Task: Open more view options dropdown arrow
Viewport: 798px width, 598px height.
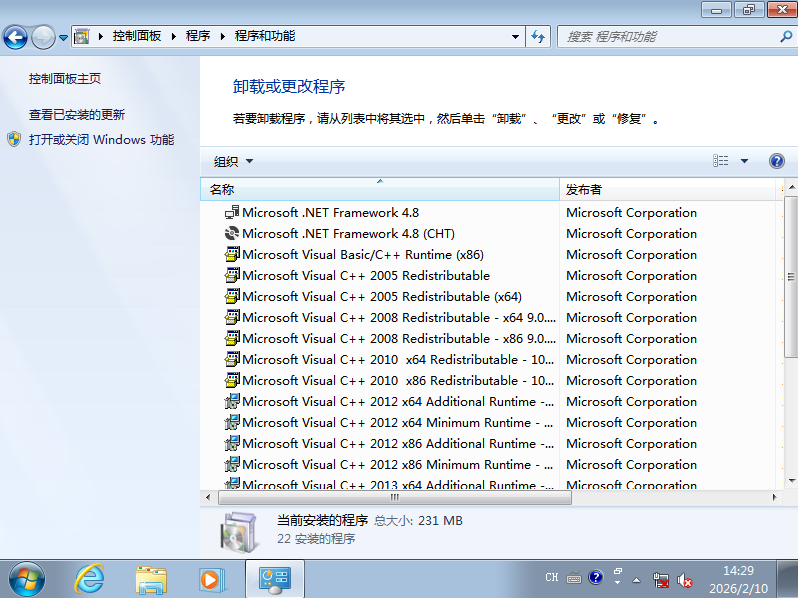Action: (x=744, y=161)
